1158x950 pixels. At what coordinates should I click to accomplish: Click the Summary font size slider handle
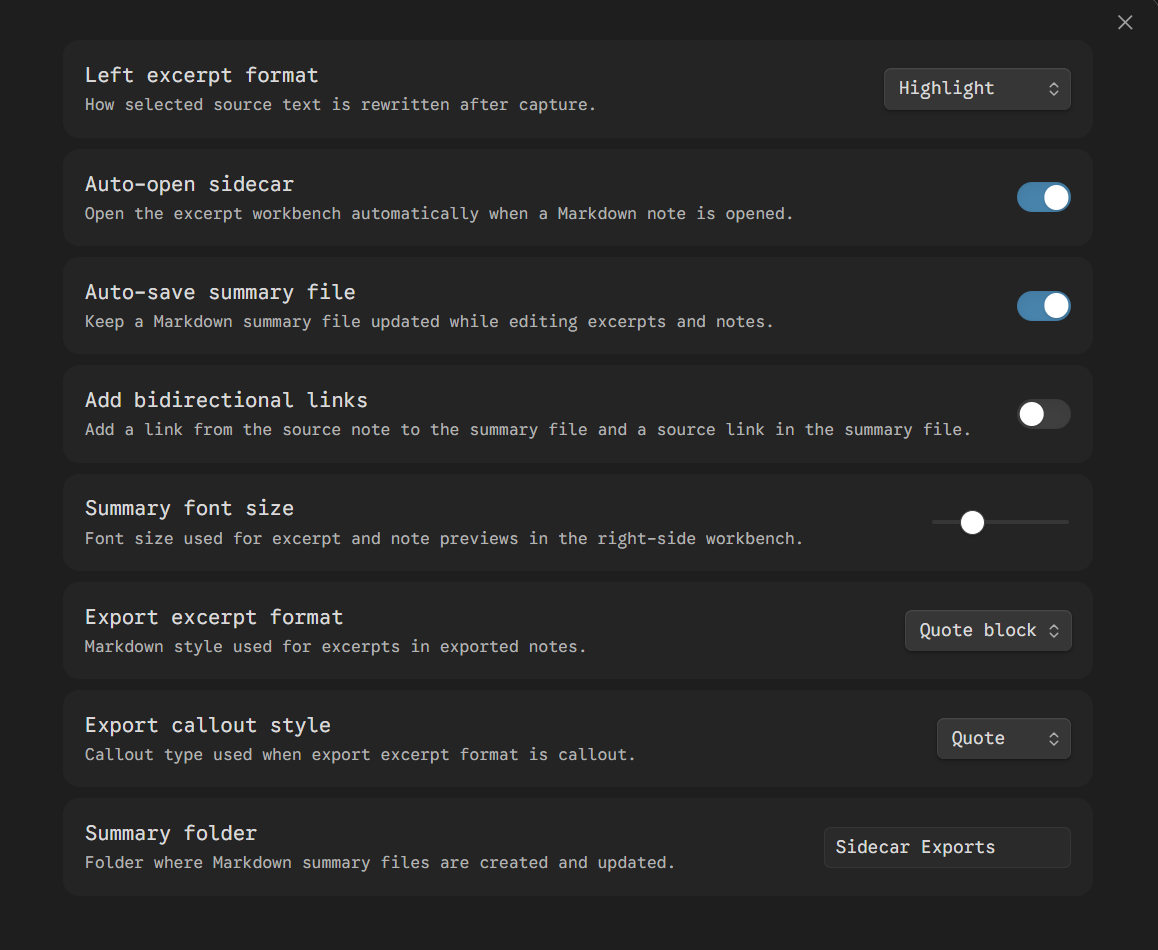click(972, 522)
